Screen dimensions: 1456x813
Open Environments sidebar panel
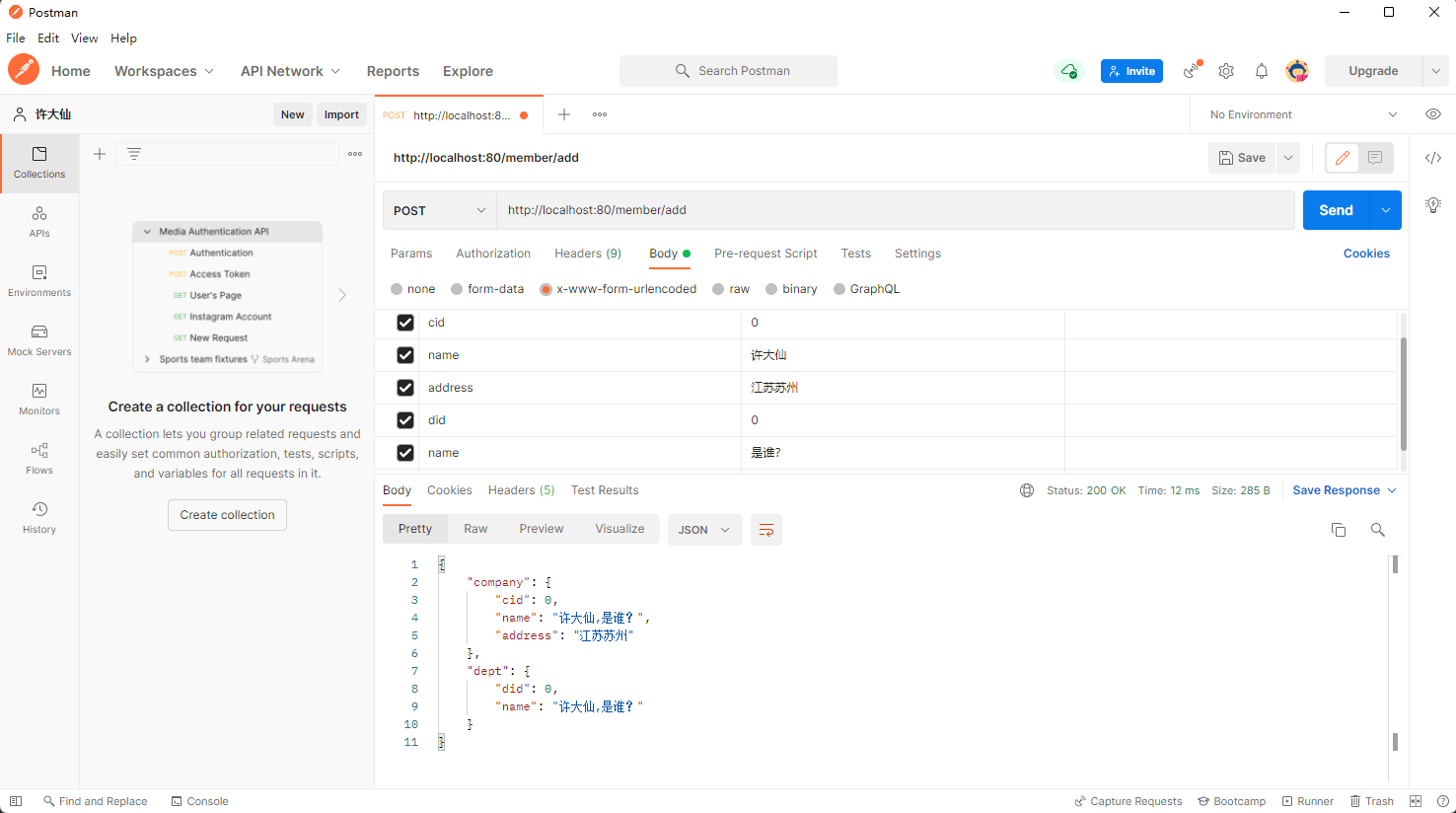click(x=39, y=281)
